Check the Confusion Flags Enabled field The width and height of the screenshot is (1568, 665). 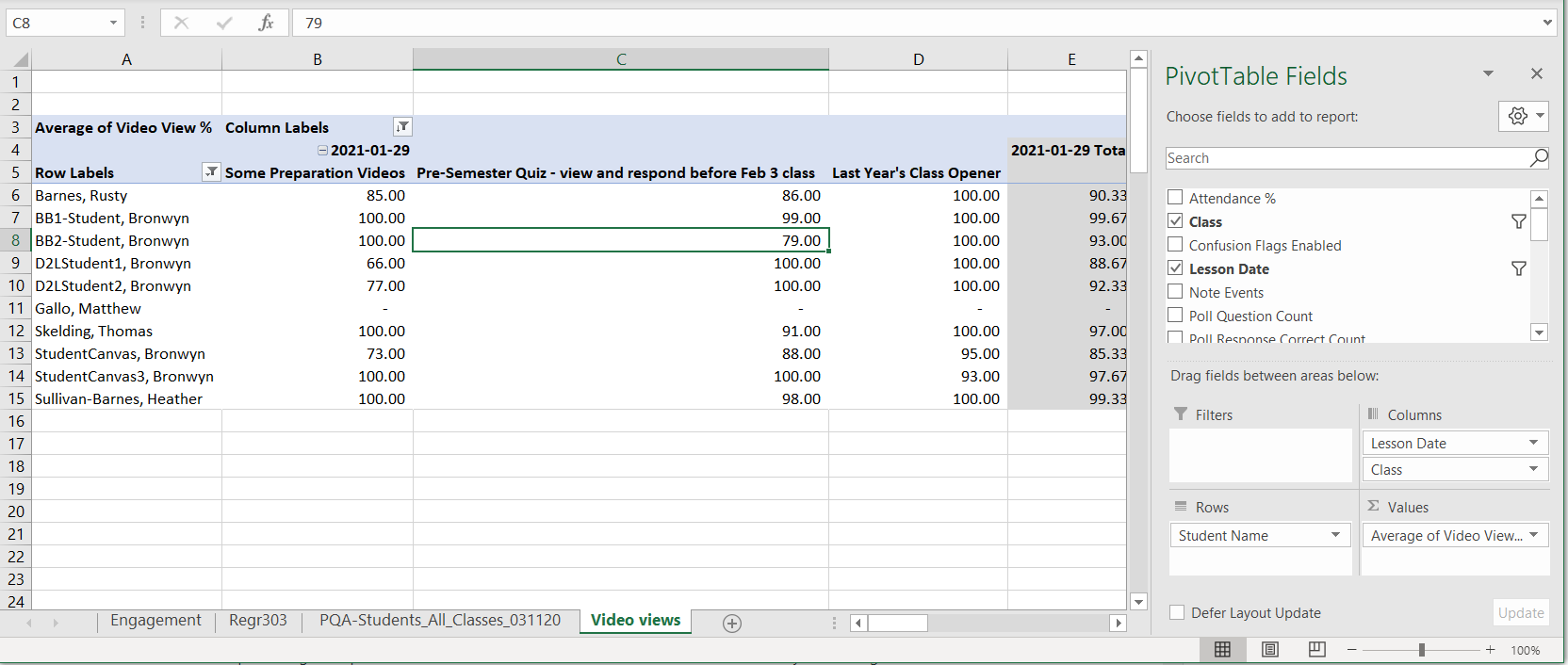(x=1175, y=245)
